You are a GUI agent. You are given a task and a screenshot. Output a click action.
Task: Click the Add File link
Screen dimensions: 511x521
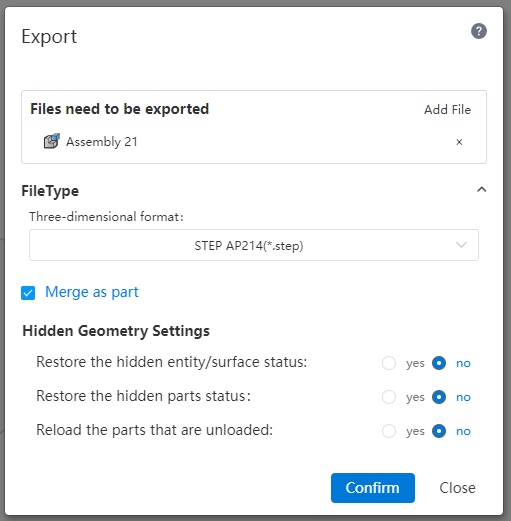[447, 110]
